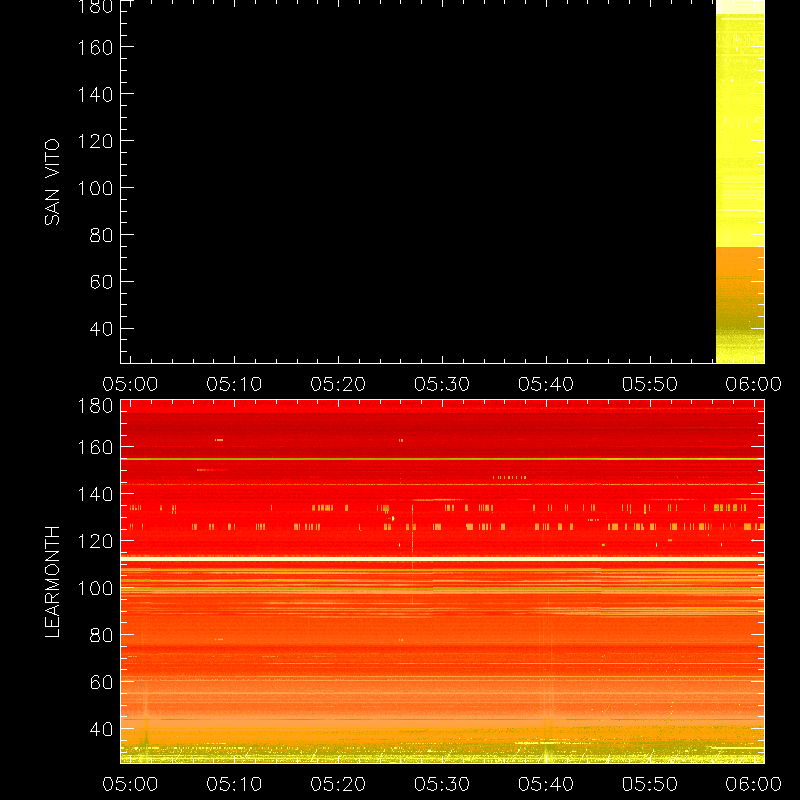This screenshot has width=800, height=800.
Task: Click 05:50 time label under LEARMONTH plot
Action: pyautogui.click(x=649, y=784)
